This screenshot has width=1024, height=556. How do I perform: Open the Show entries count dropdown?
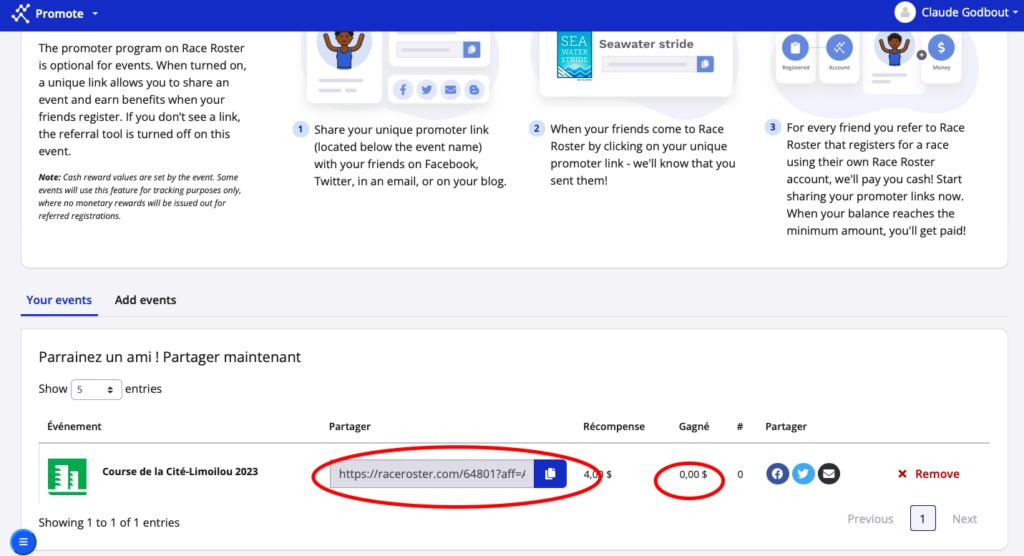[x=96, y=389]
